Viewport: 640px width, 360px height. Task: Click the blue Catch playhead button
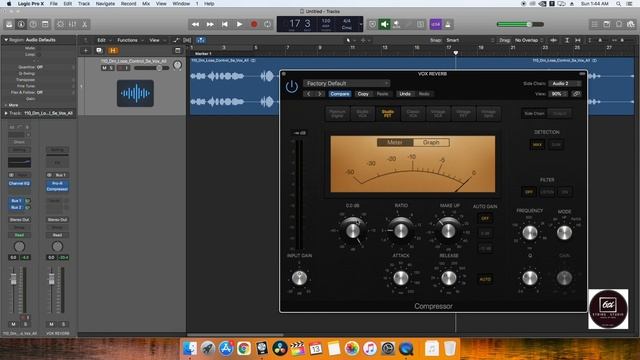201,40
